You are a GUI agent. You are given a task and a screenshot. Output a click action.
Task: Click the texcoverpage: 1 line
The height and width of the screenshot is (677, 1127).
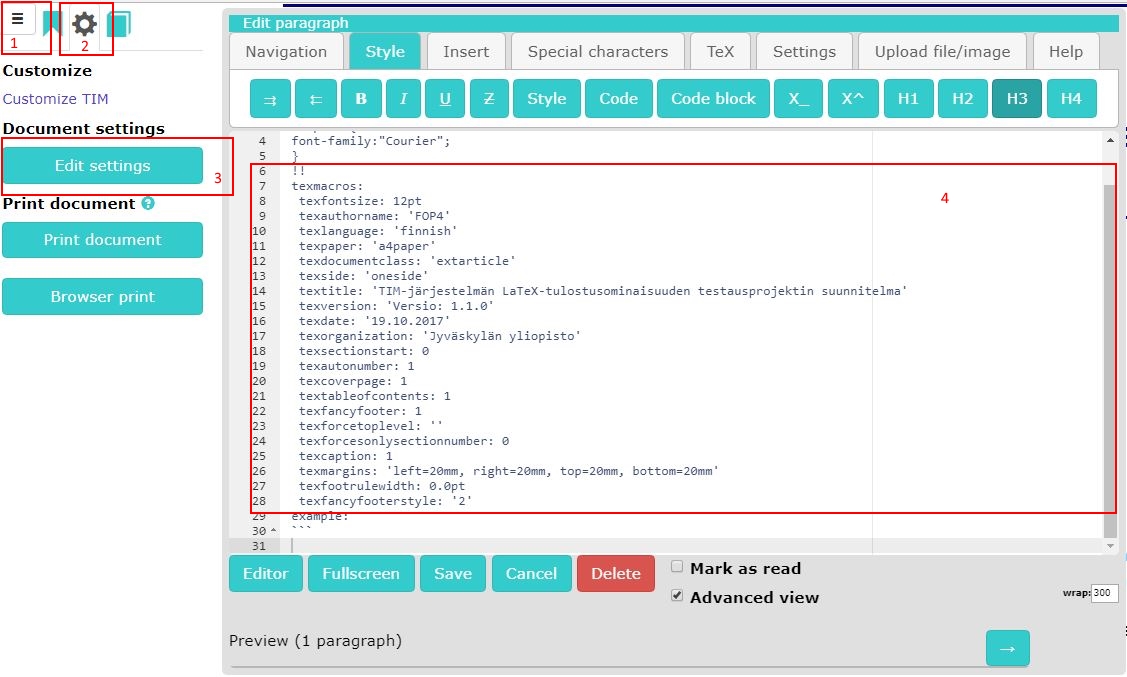click(353, 382)
